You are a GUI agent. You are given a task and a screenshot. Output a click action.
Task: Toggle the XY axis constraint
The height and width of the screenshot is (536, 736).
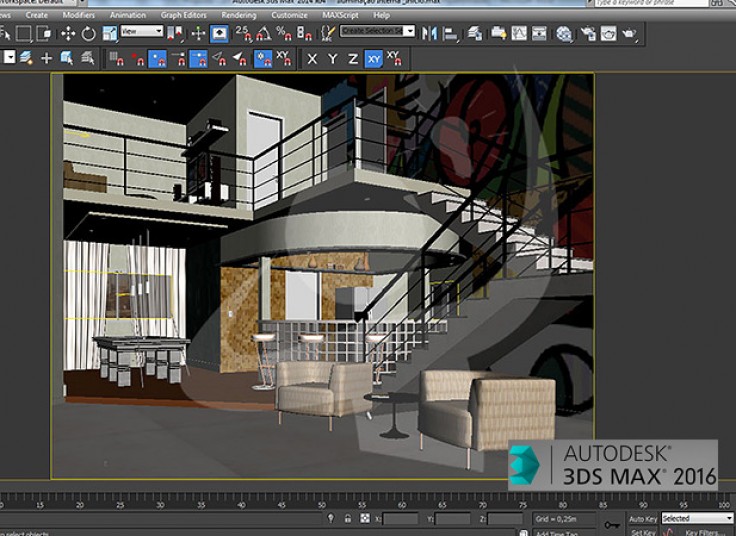click(373, 59)
